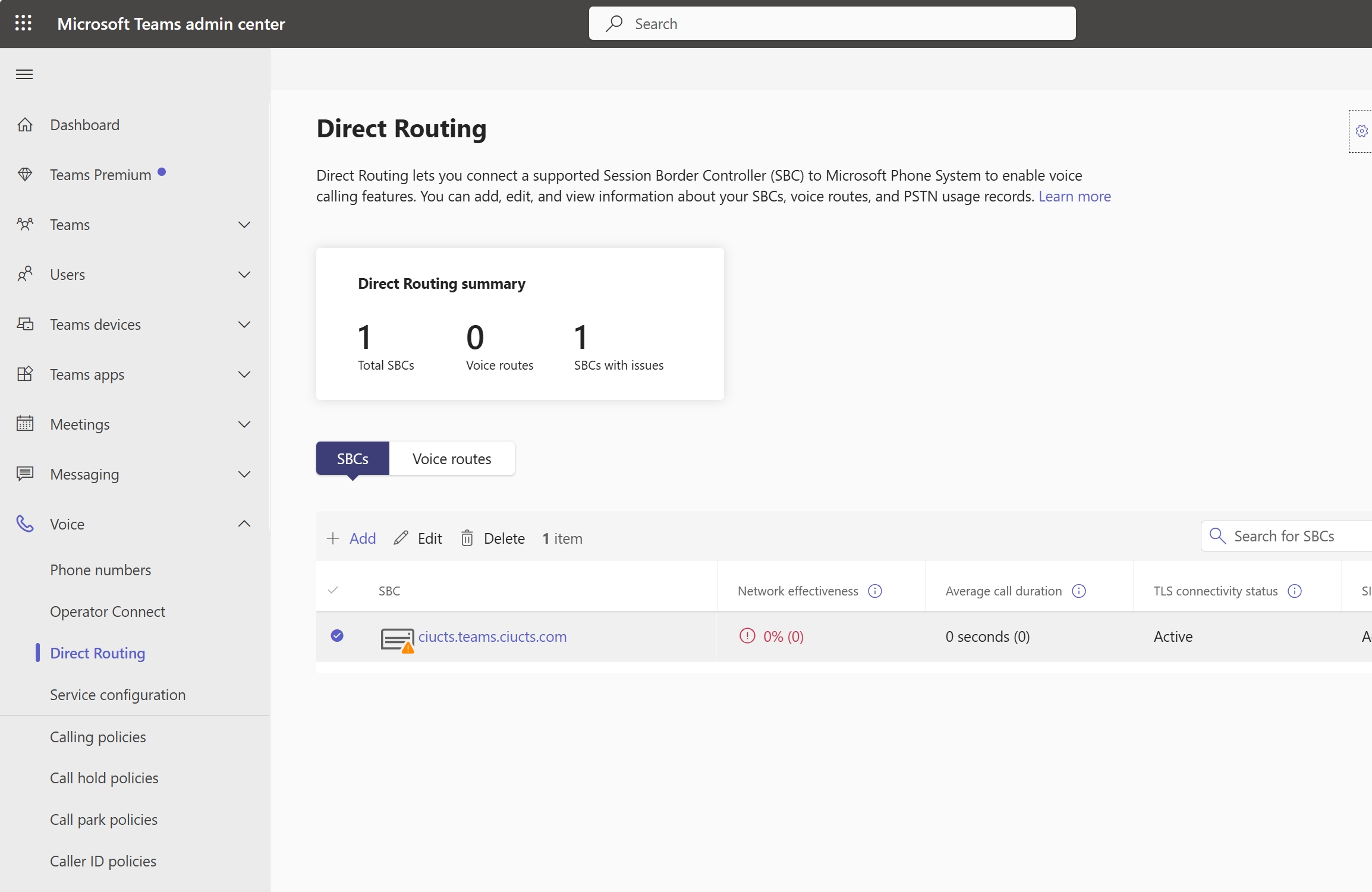
Task: Click the Learn more link
Action: [1074, 196]
